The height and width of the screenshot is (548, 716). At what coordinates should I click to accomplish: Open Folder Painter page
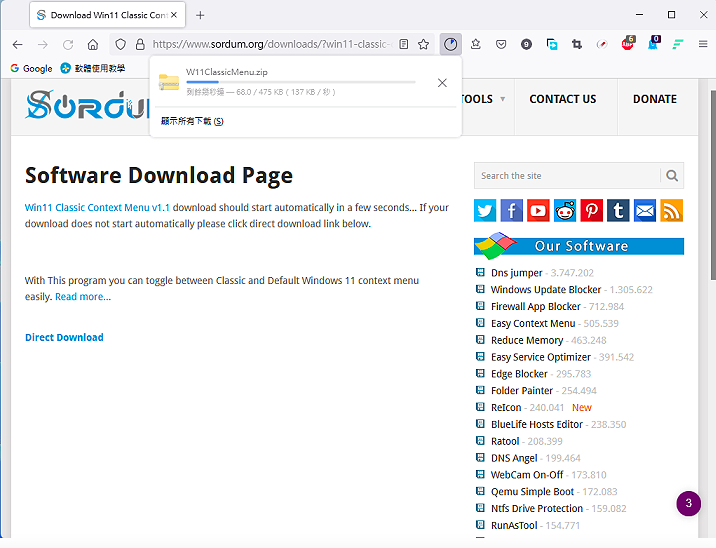tap(522, 391)
